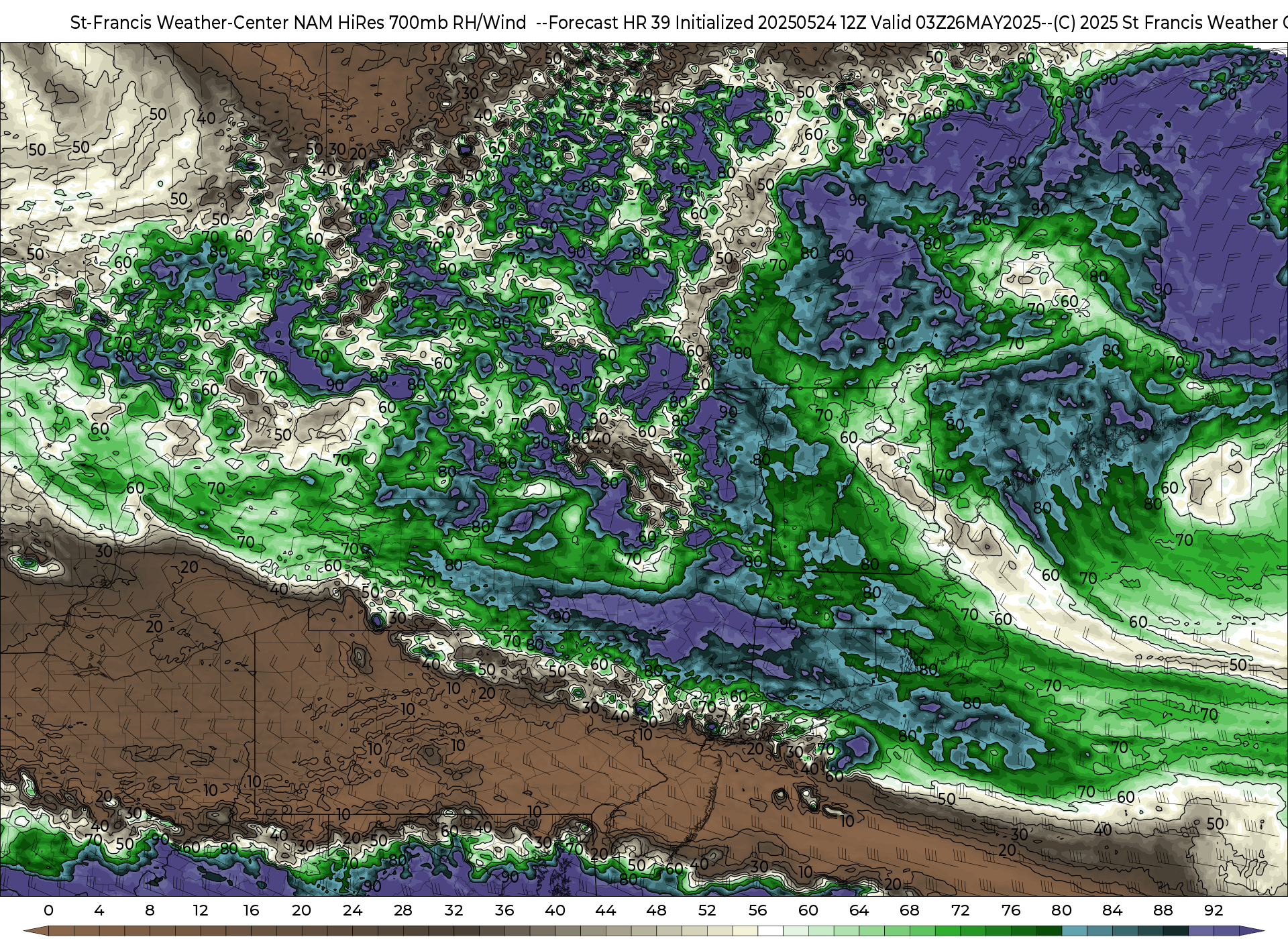Click the green color bar segment under 72
Image resolution: width=1288 pixels, height=939 pixels.
973,931
